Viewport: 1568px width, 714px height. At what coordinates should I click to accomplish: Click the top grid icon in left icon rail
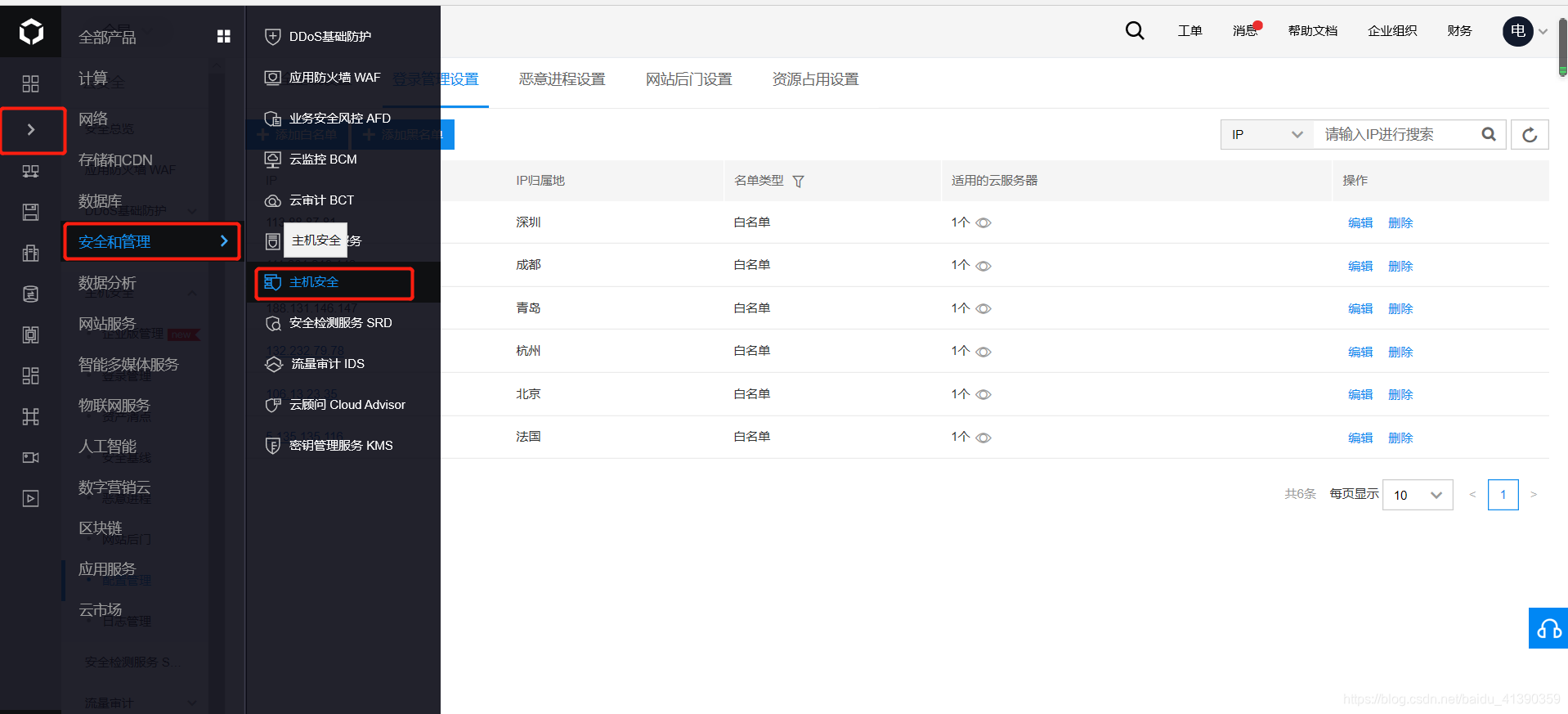click(x=30, y=83)
